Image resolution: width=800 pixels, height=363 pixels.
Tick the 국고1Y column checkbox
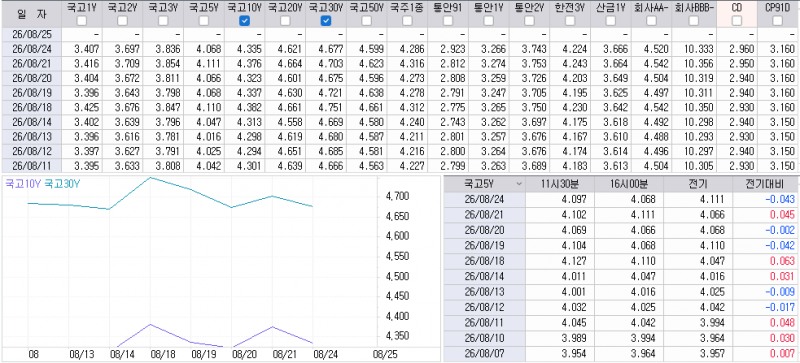tap(82, 21)
